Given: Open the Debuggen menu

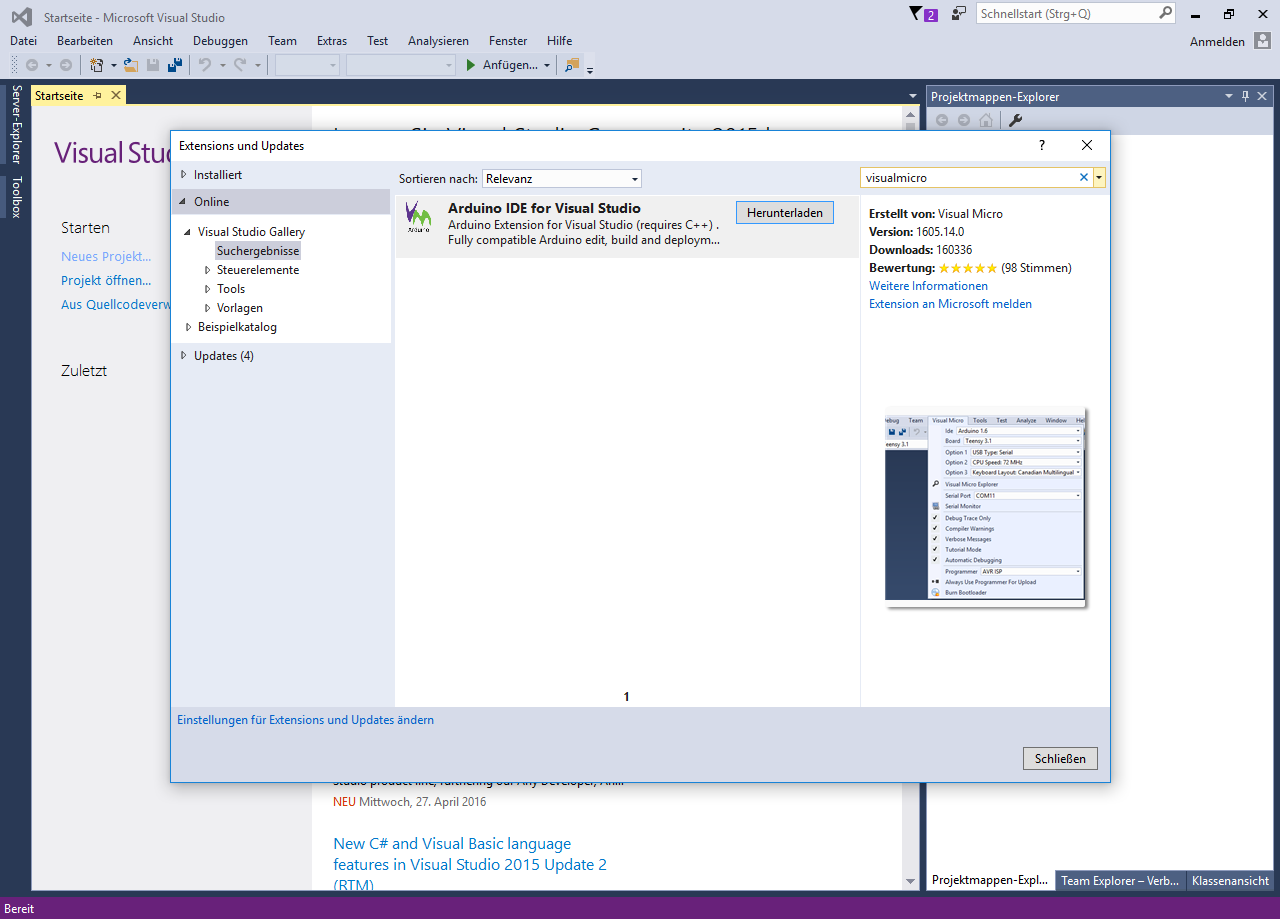Looking at the screenshot, I should click(220, 41).
